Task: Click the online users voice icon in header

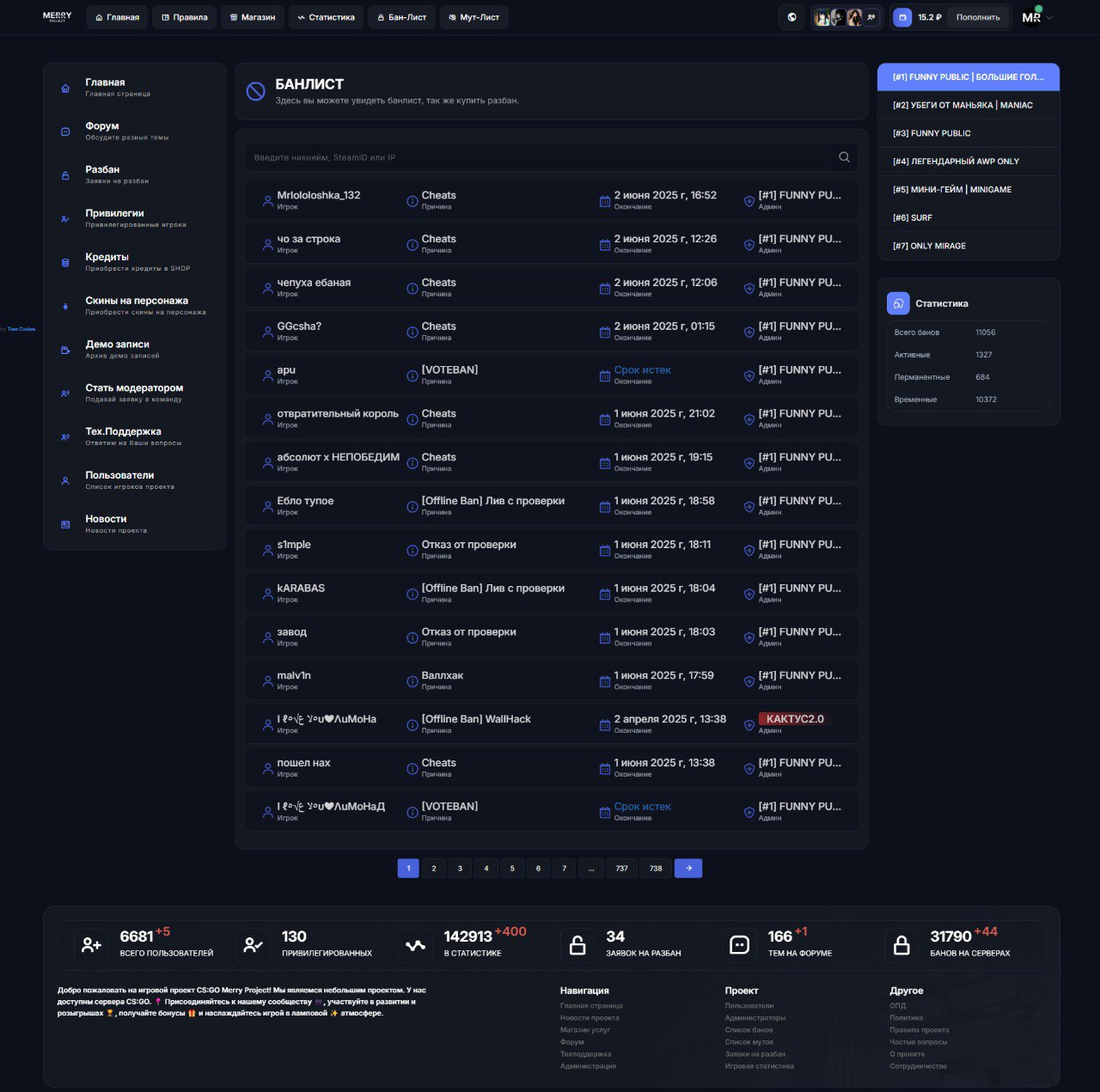Action: click(x=871, y=17)
